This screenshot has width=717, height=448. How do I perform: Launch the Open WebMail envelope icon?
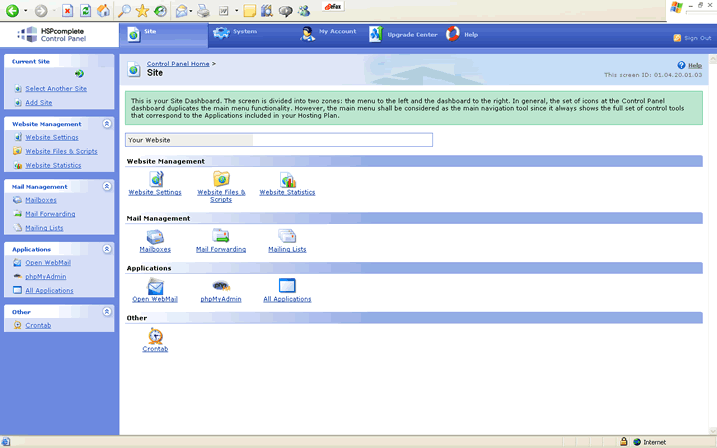(155, 286)
